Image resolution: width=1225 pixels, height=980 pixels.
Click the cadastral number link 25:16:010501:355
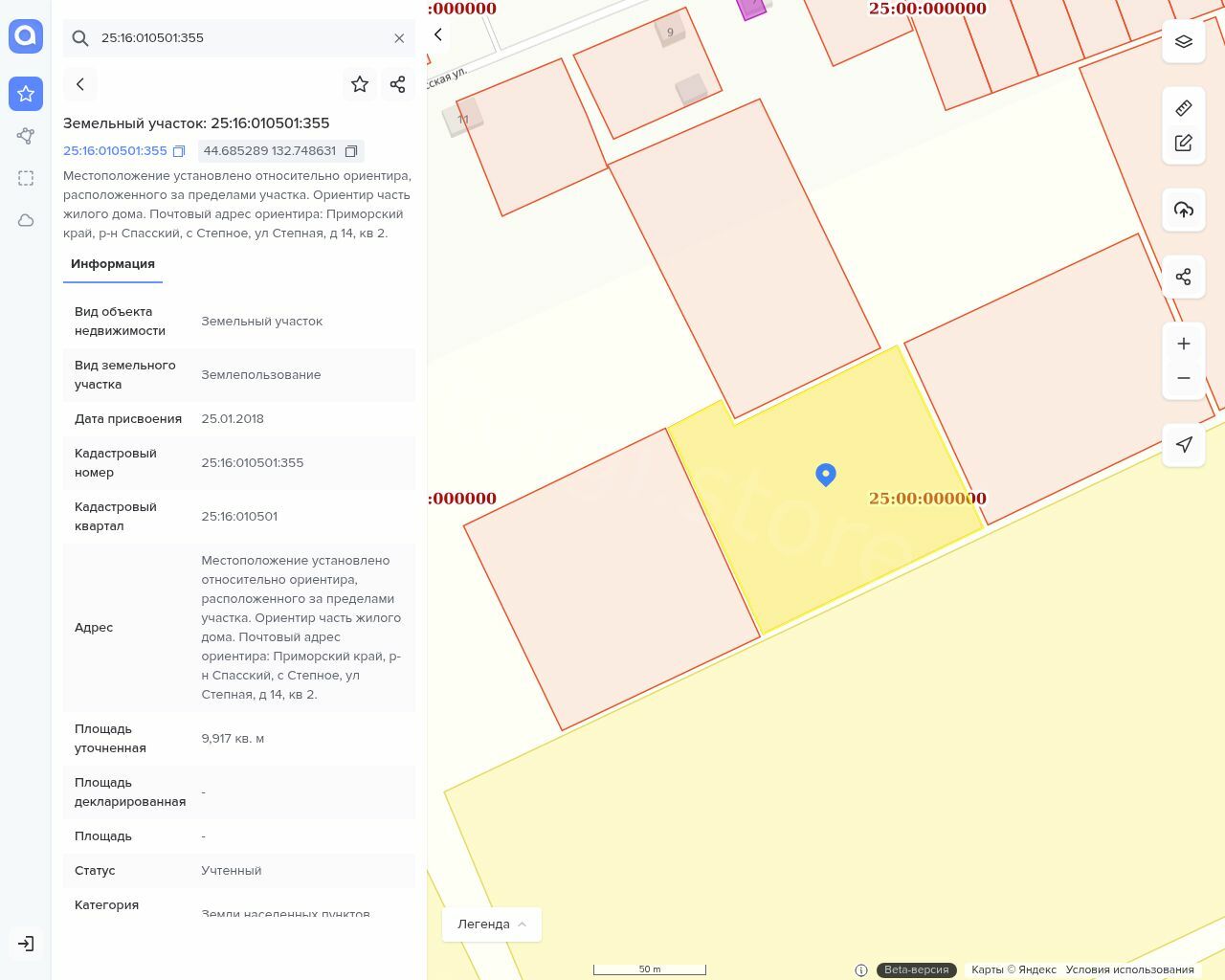coord(115,151)
